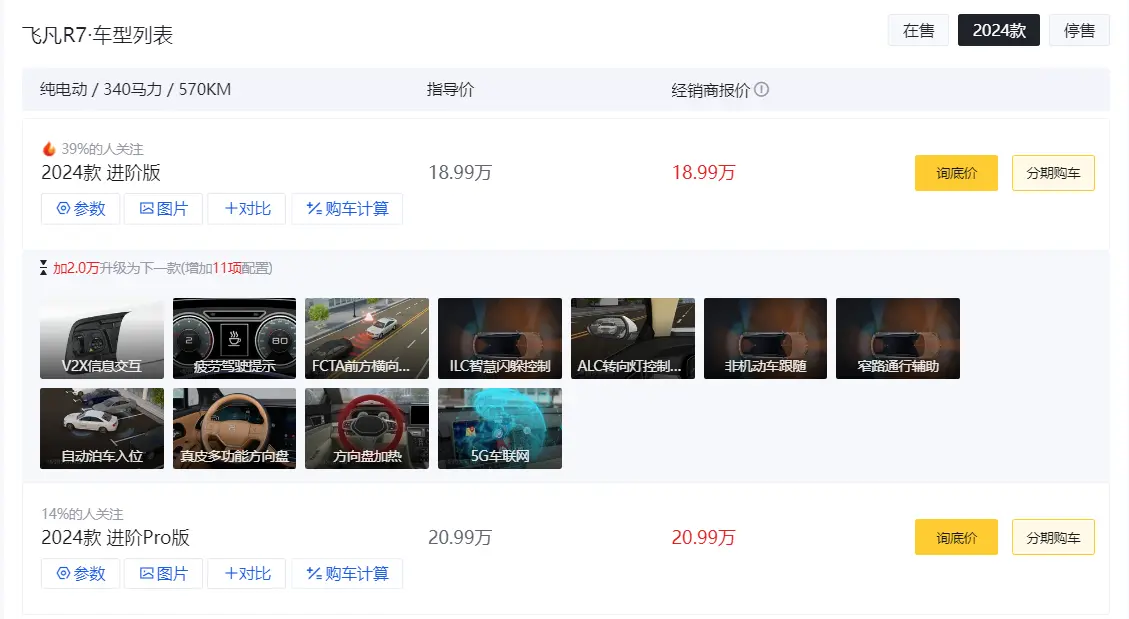Click the red 18.99万 dealer price
The image size is (1129, 619).
[703, 173]
